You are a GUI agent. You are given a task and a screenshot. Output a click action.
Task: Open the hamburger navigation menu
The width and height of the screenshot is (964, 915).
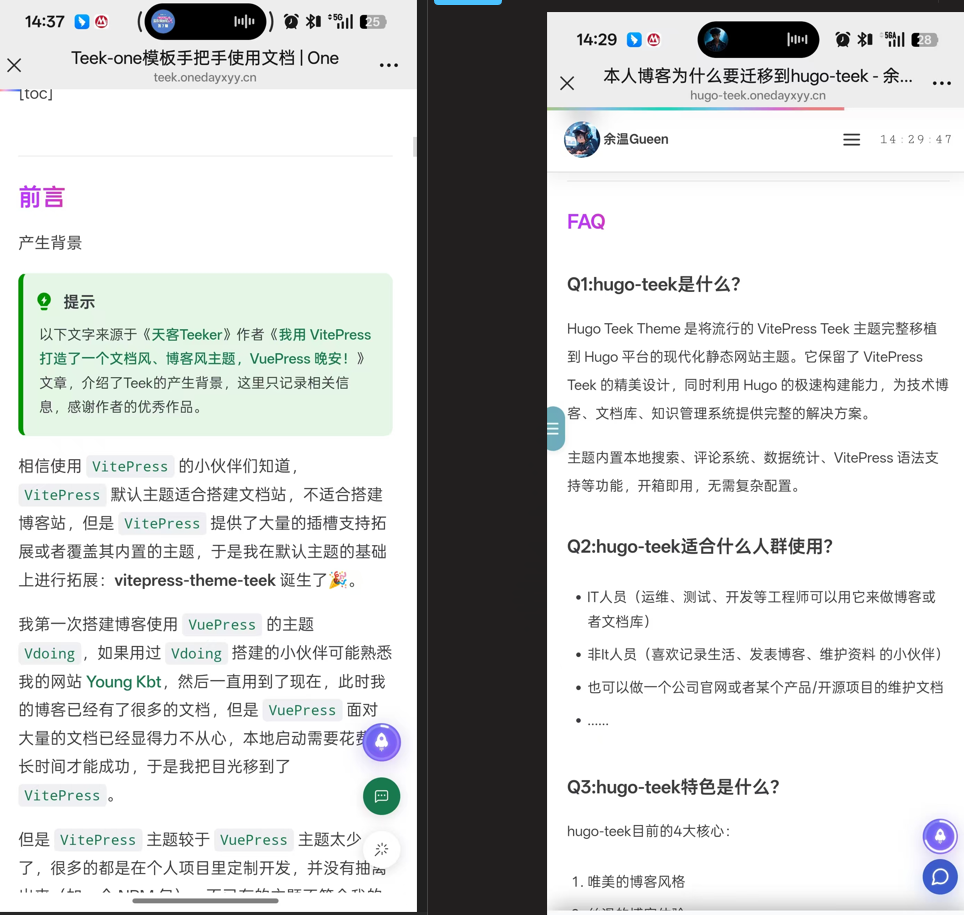point(851,140)
